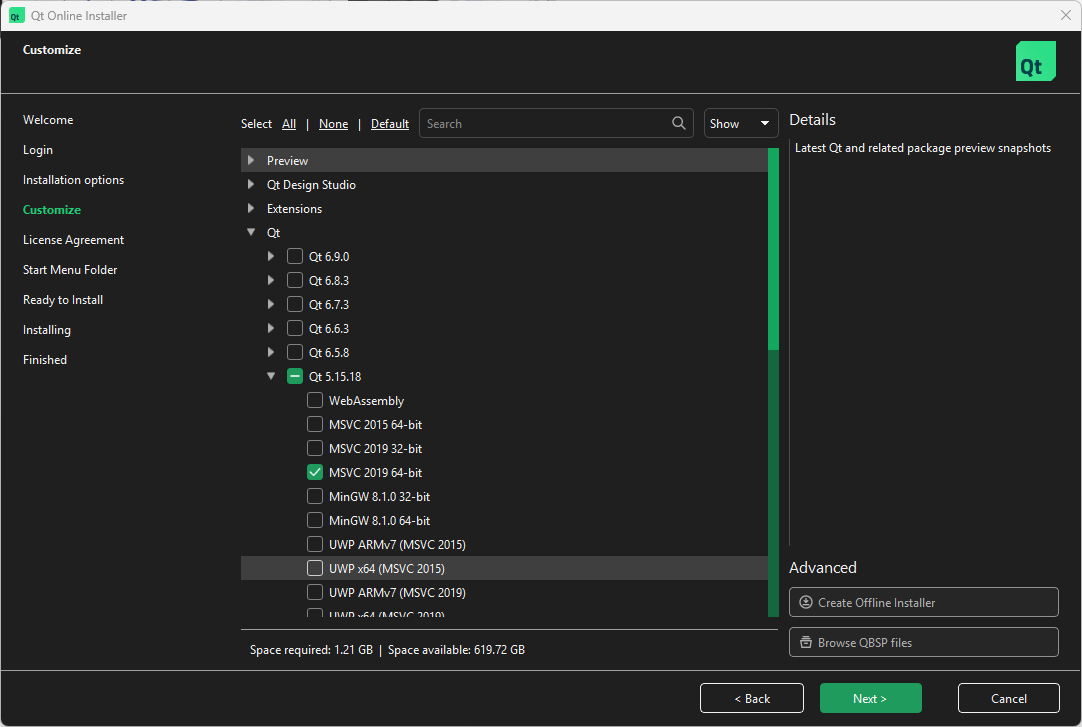Check the UWP ARMv7 (MSVC 2015) box
Image resolution: width=1082 pixels, height=727 pixels.
[315, 544]
